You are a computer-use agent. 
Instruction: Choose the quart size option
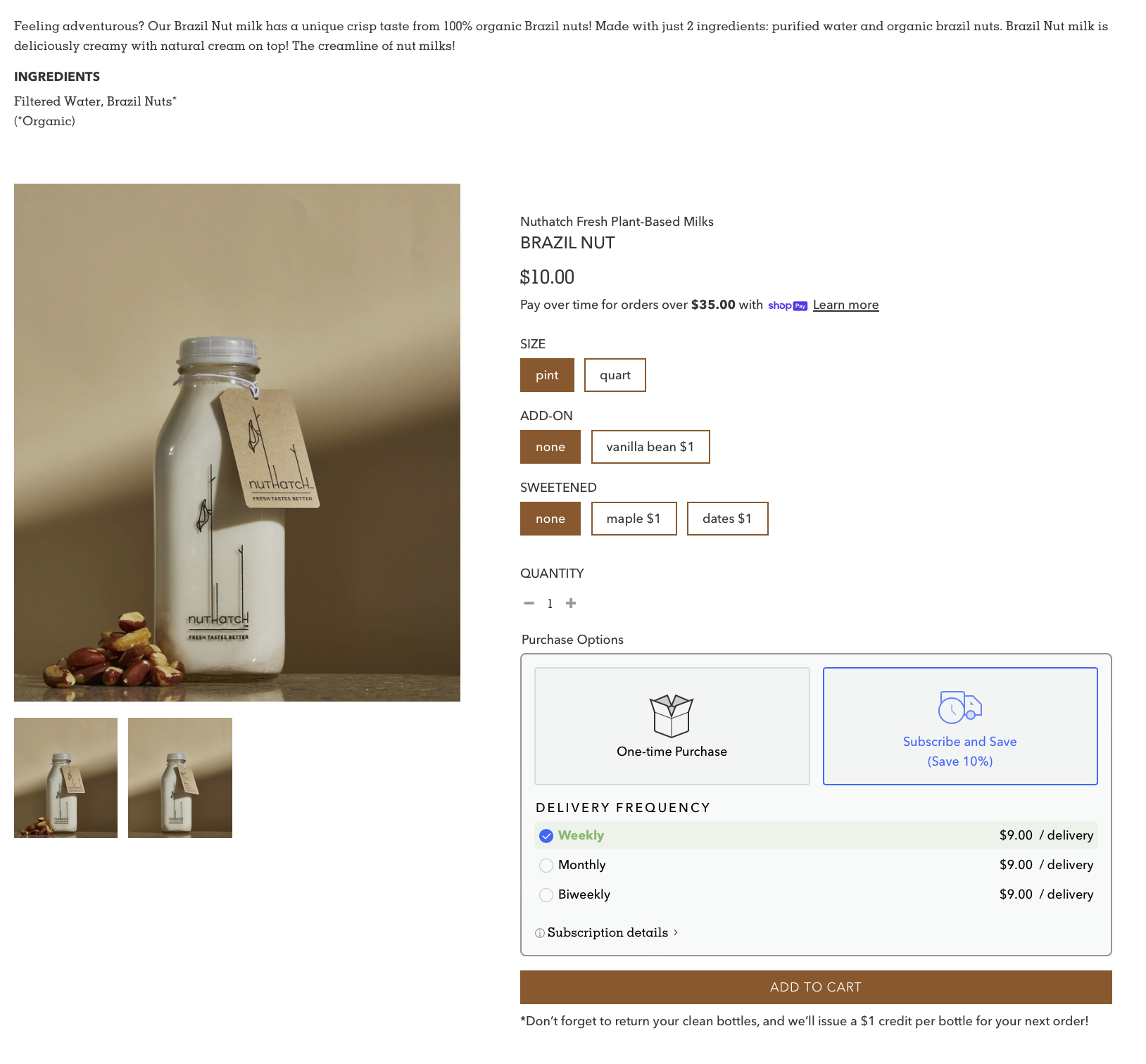(x=615, y=375)
